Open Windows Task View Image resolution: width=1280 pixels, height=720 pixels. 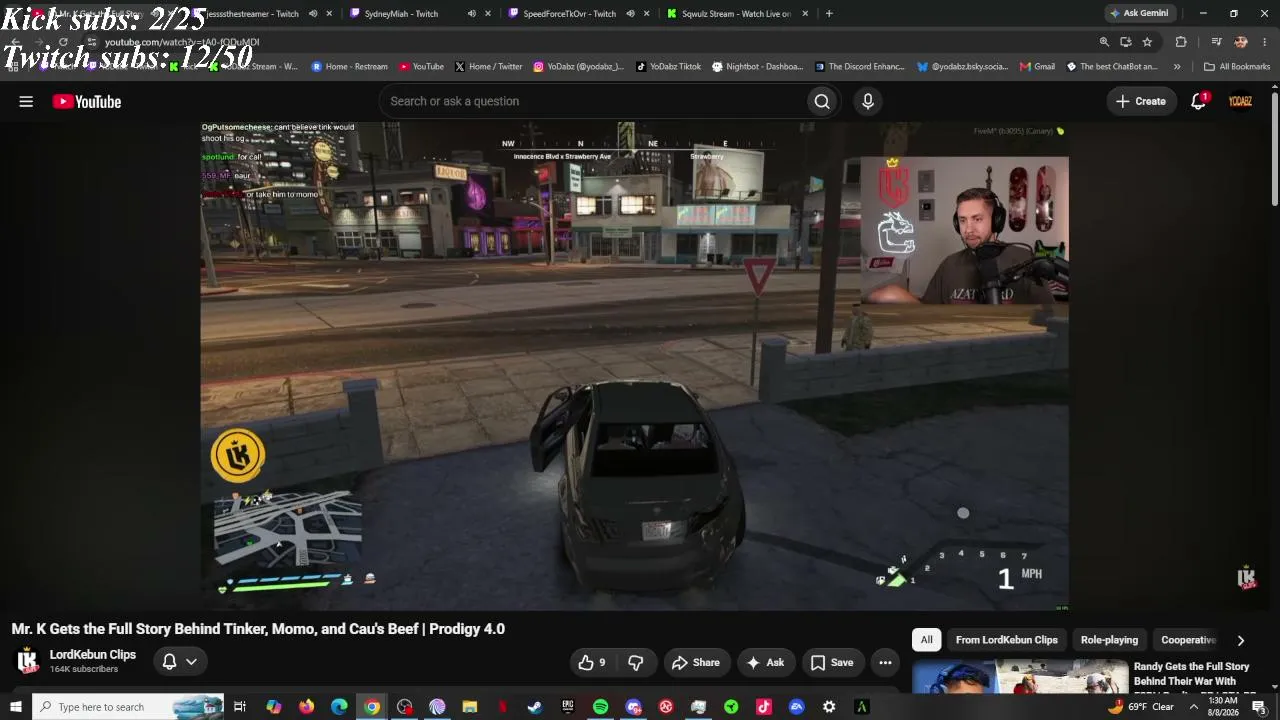(x=240, y=707)
